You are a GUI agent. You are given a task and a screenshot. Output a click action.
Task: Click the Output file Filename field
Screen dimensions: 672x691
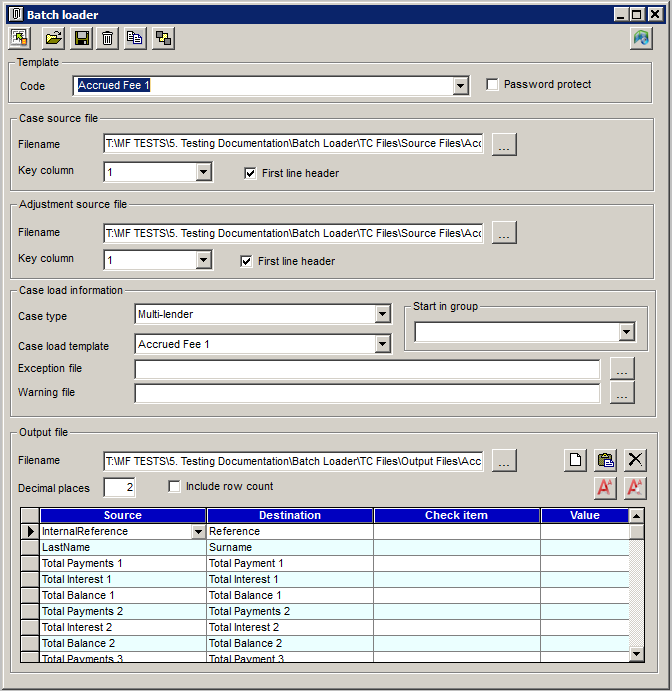[293, 461]
